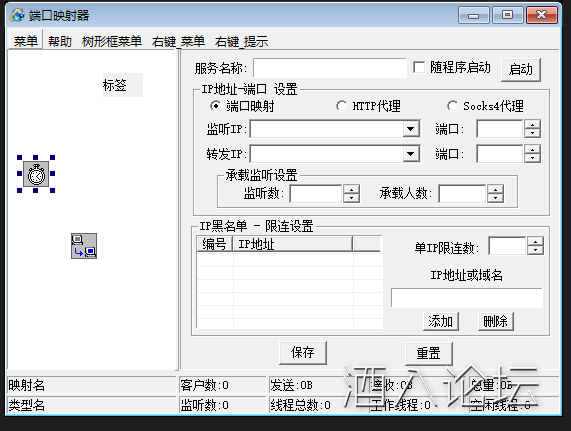This screenshot has width=571, height=431.
Task: Open the 菜单 menu
Action: click(25, 41)
